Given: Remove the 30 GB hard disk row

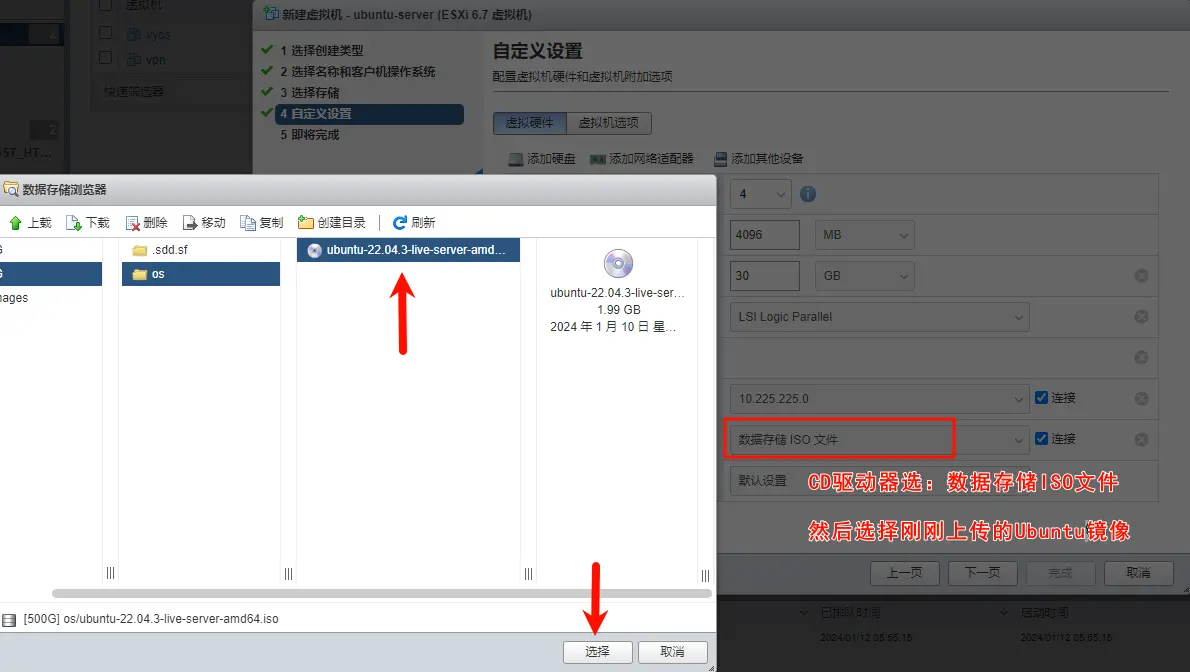Looking at the screenshot, I should (x=1141, y=276).
